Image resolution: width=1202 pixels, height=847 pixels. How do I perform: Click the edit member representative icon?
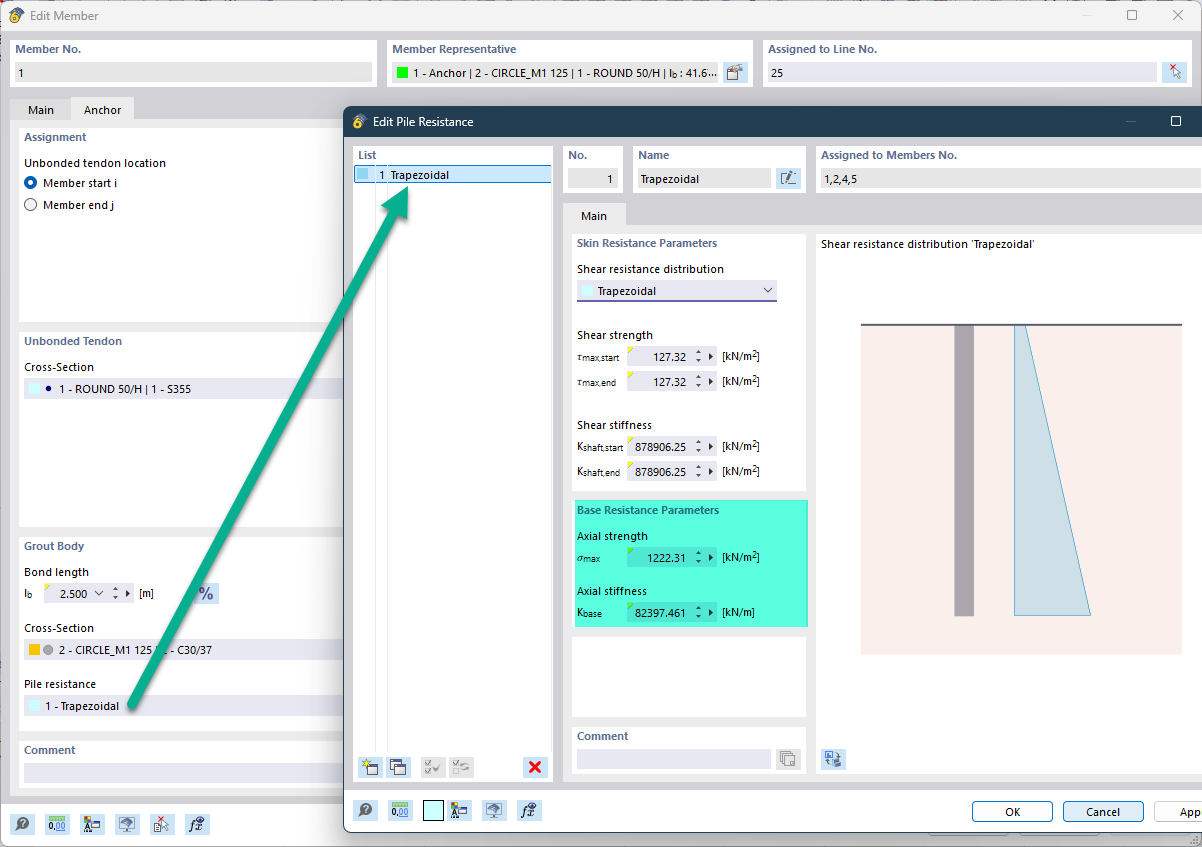[735, 72]
